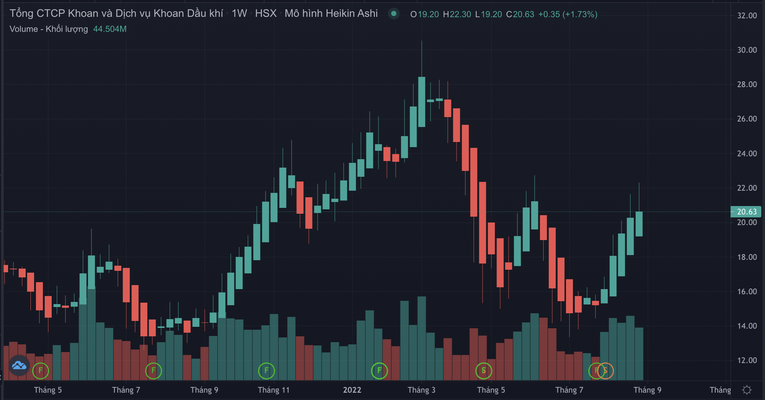This screenshot has height=400, width=765.
Task: Click the Mô hình Heikin Ashi label
Action: click(331, 15)
